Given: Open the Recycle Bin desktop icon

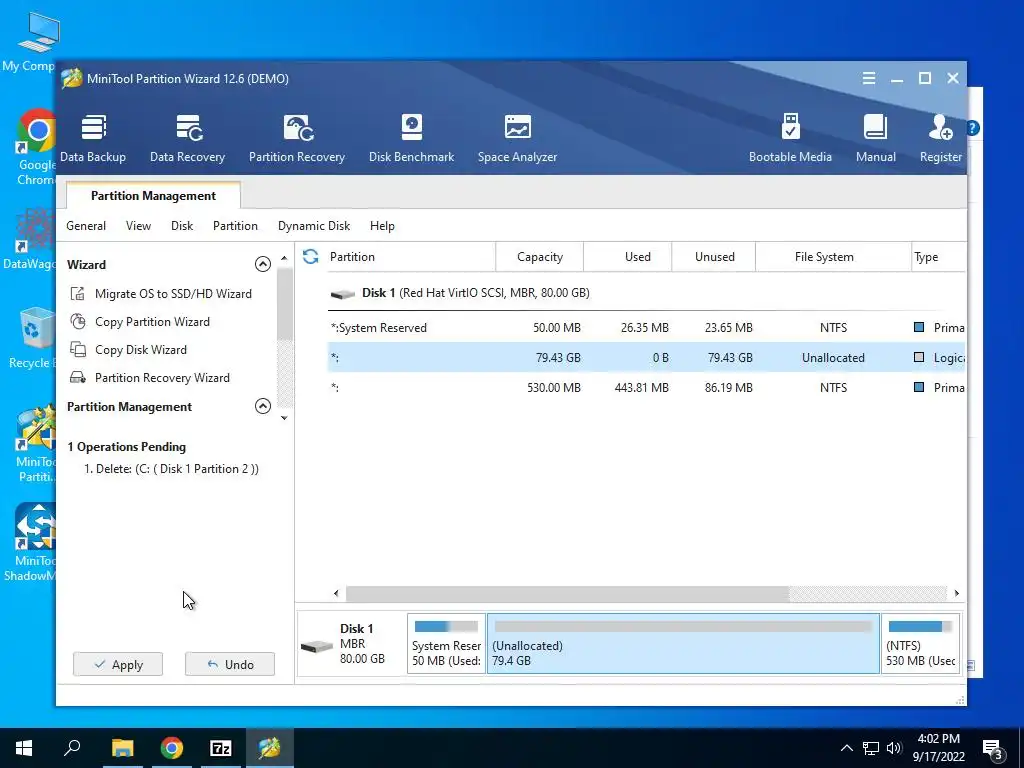Looking at the screenshot, I should click(x=33, y=338).
